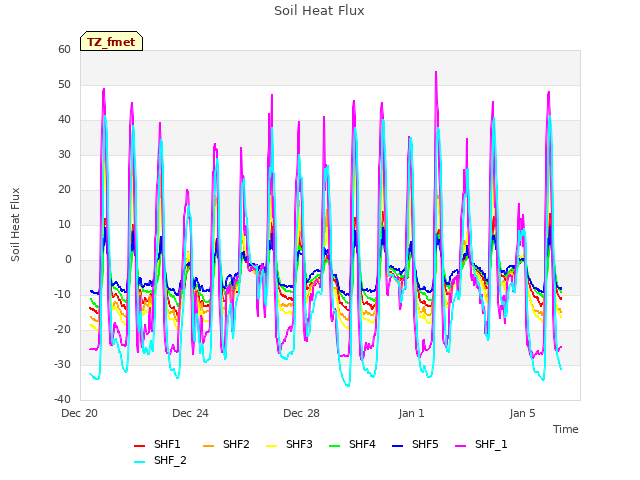Viewport: 640px width, 480px height.
Task: Click the TZ_fmet annotation label
Action: (111, 42)
